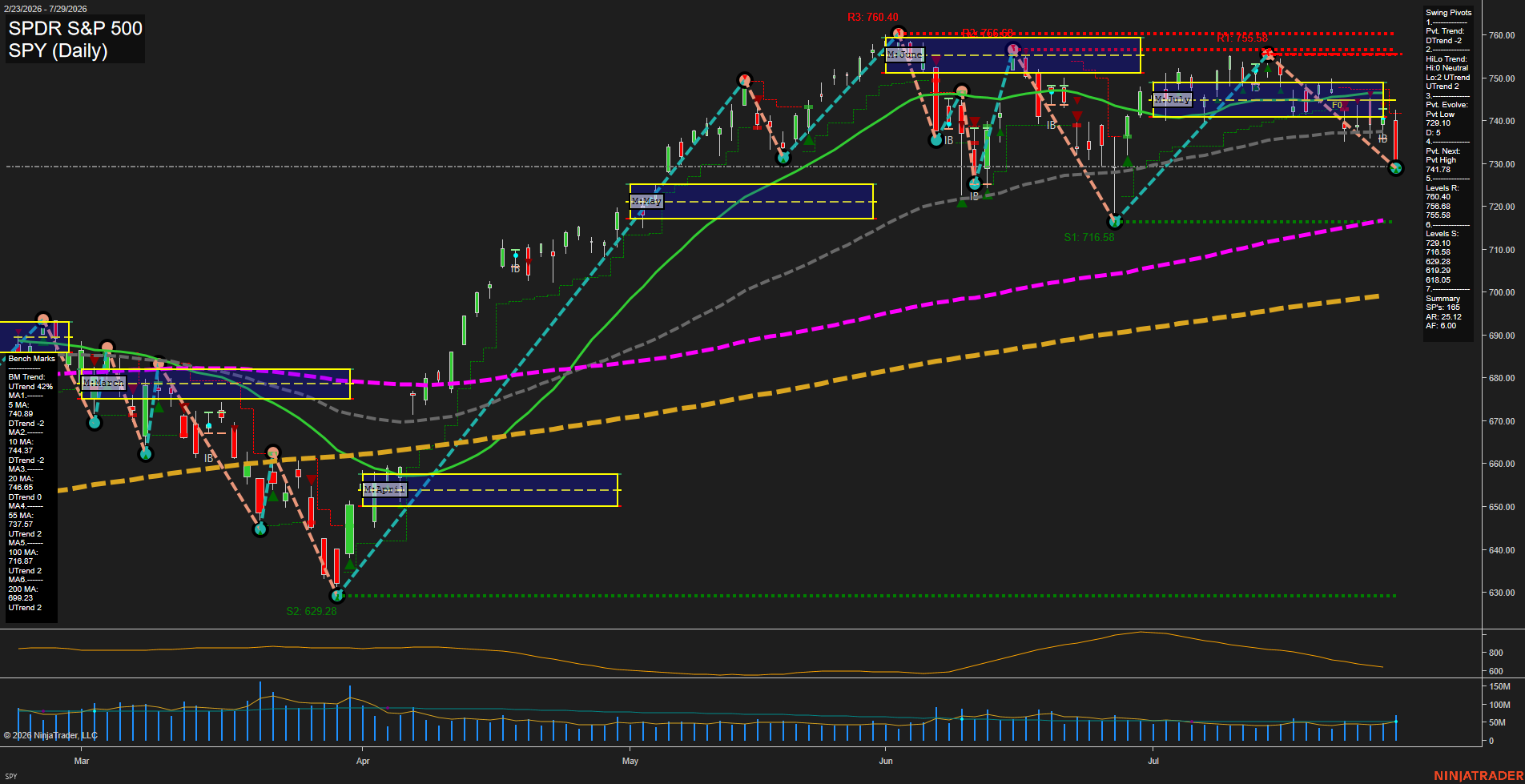This screenshot has height=784, width=1525.
Task: Click the R3: 760.40 resistance label
Action: [873, 18]
